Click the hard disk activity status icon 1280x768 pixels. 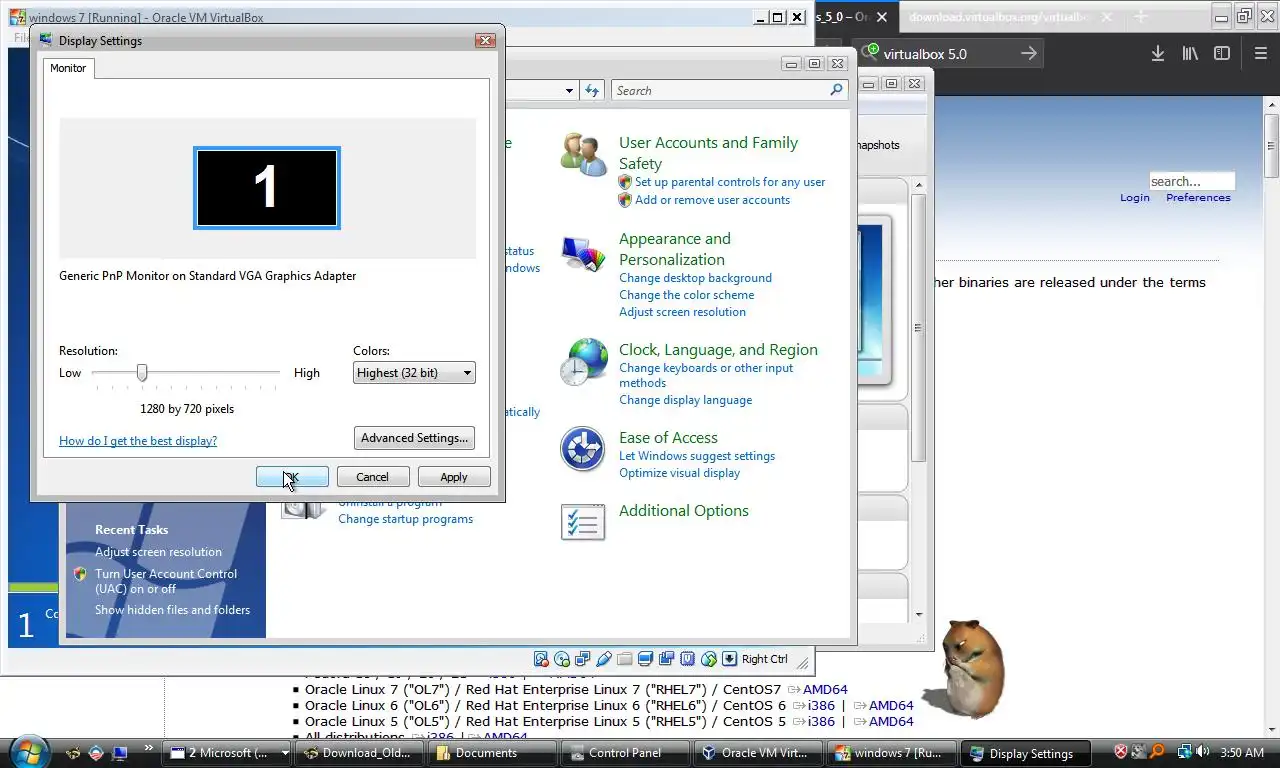point(541,659)
